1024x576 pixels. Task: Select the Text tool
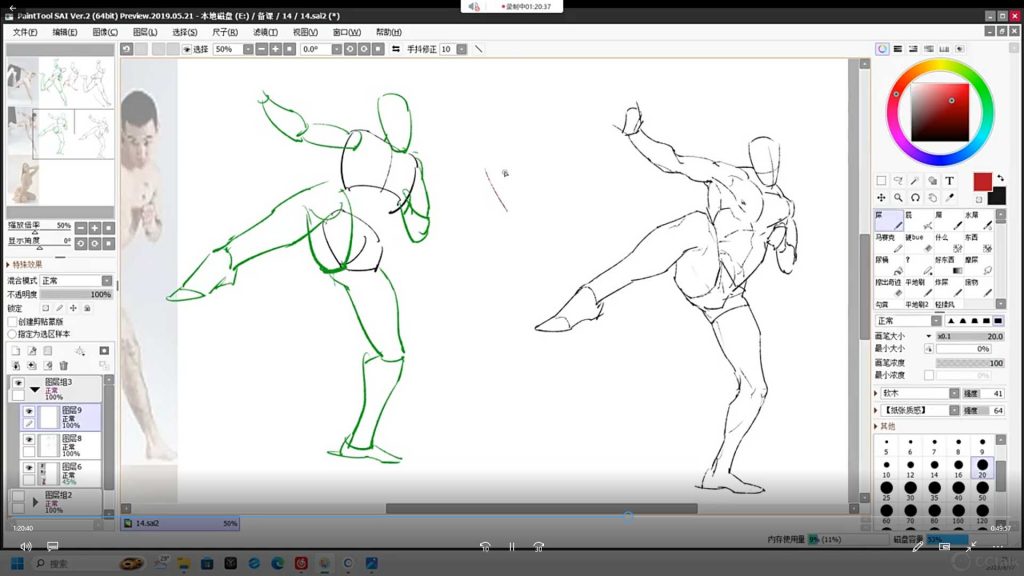click(949, 181)
